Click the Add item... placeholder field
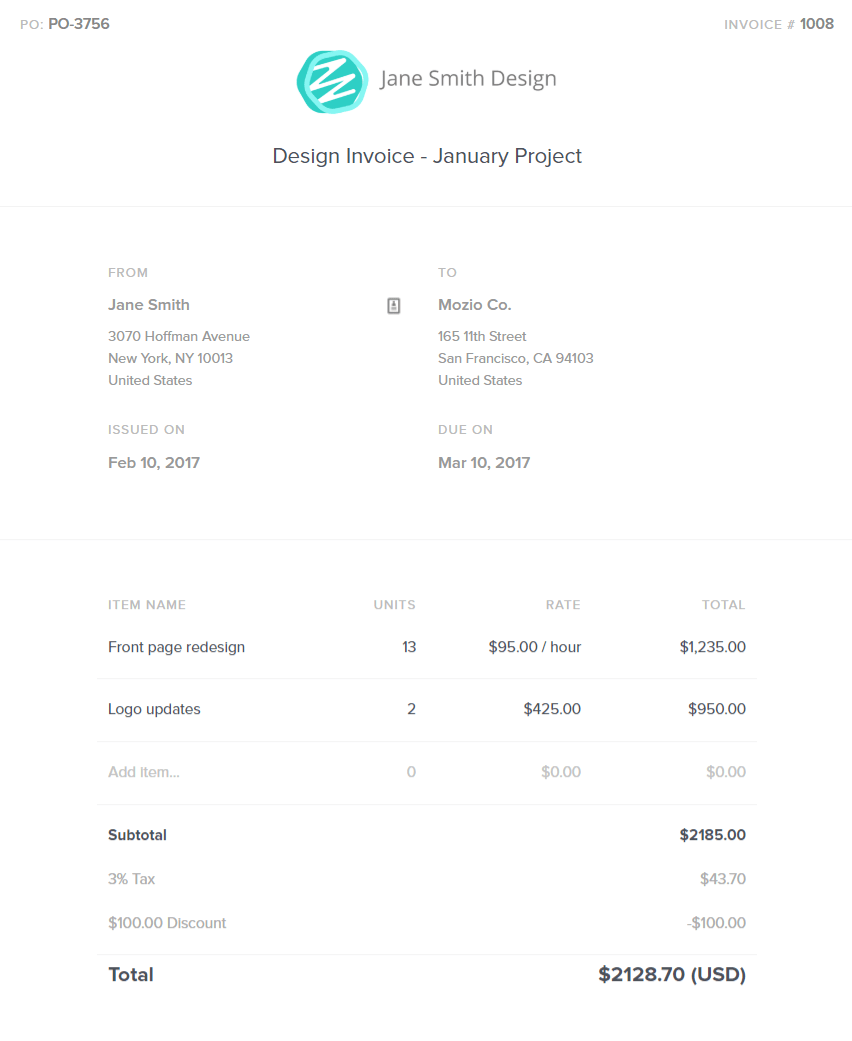 click(144, 772)
